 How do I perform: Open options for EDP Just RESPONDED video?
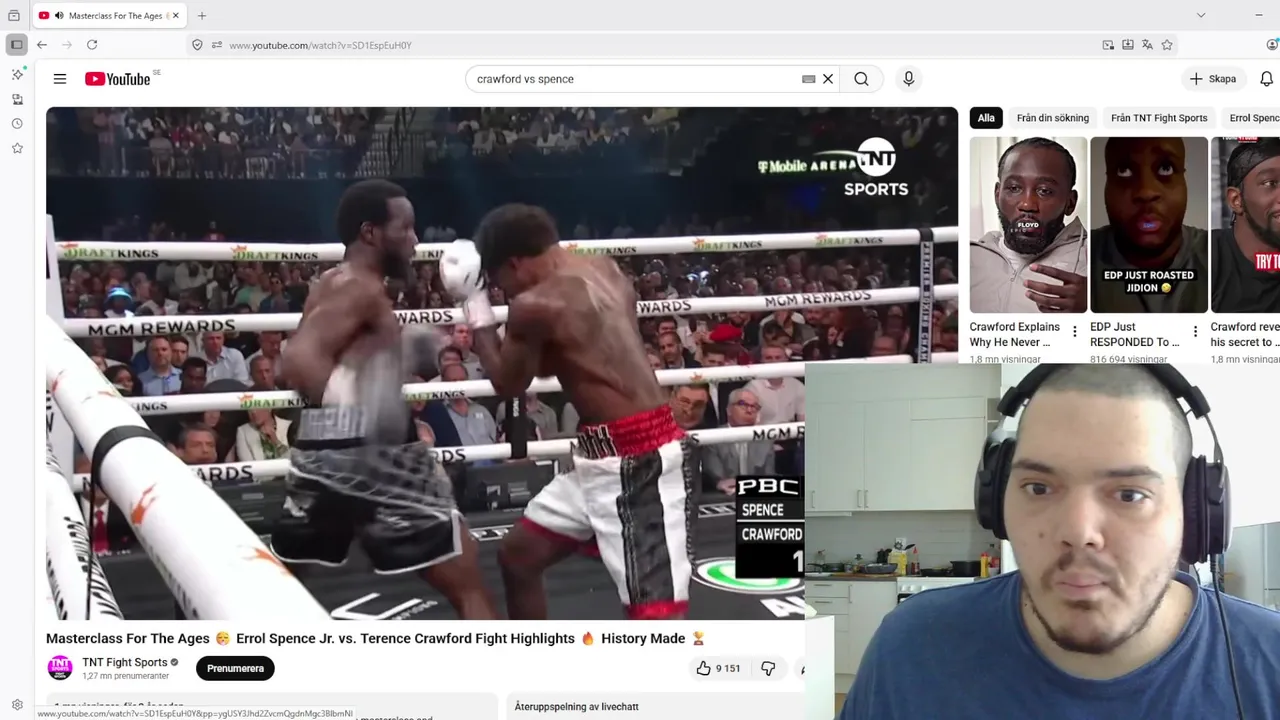pos(1195,331)
